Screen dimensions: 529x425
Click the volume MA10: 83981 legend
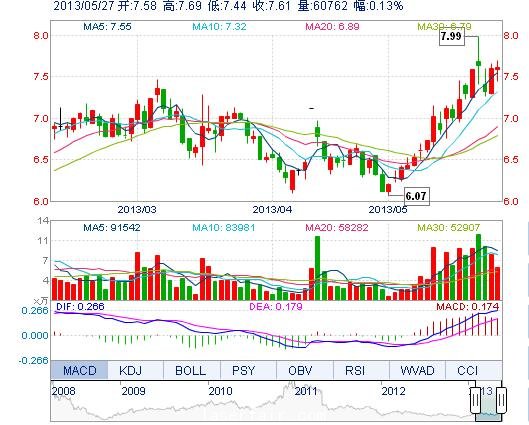click(224, 228)
